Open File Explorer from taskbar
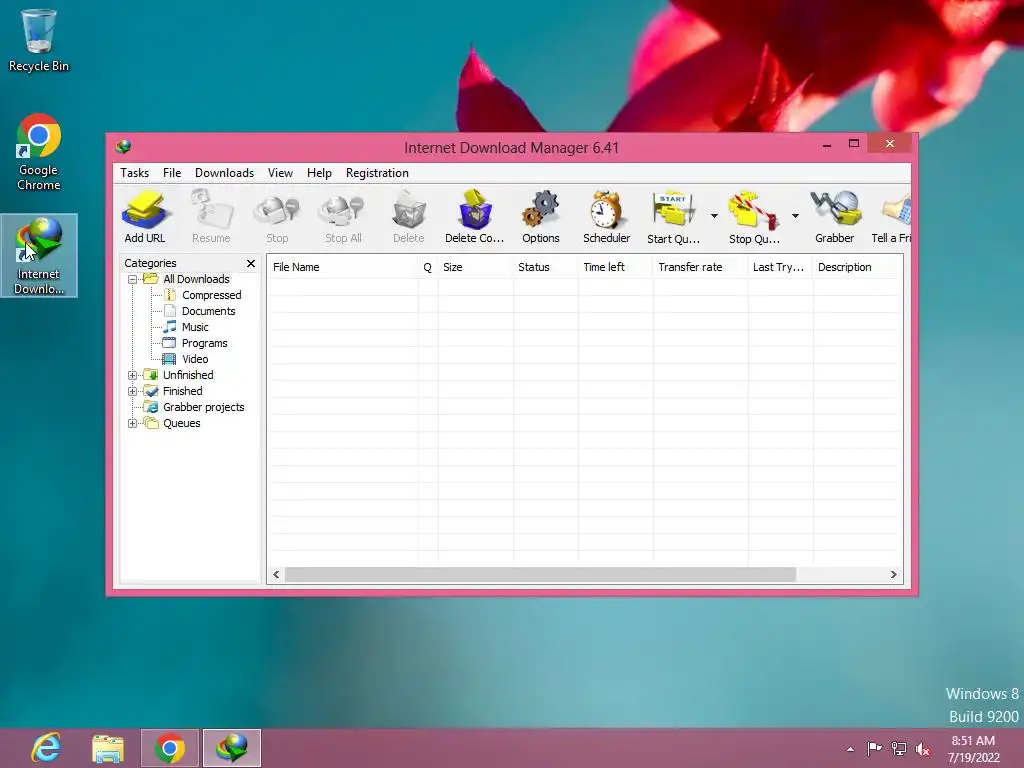This screenshot has width=1024, height=768. pos(108,748)
